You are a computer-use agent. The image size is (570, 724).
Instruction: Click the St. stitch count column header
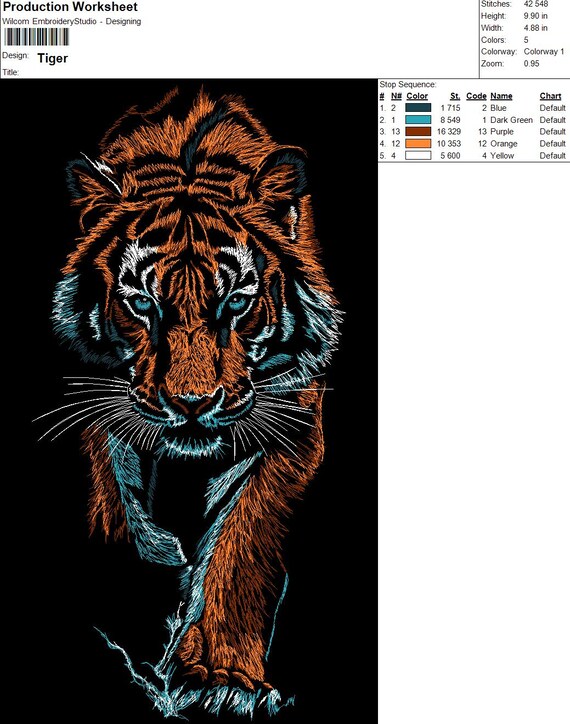[455, 96]
